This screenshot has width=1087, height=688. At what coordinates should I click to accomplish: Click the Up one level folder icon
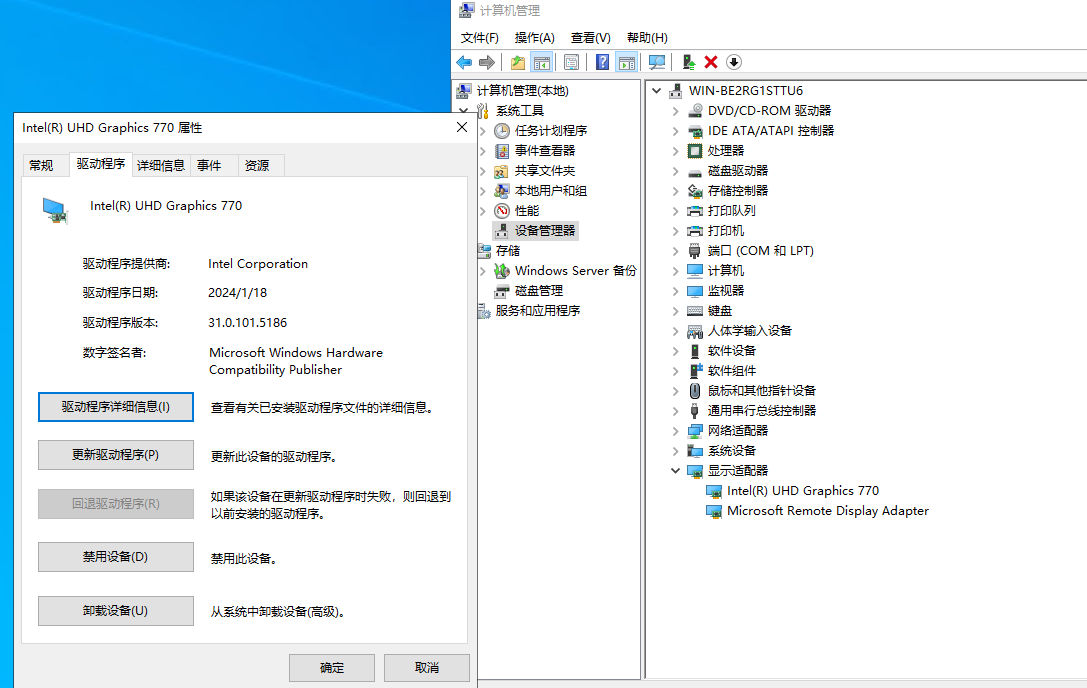(x=518, y=62)
